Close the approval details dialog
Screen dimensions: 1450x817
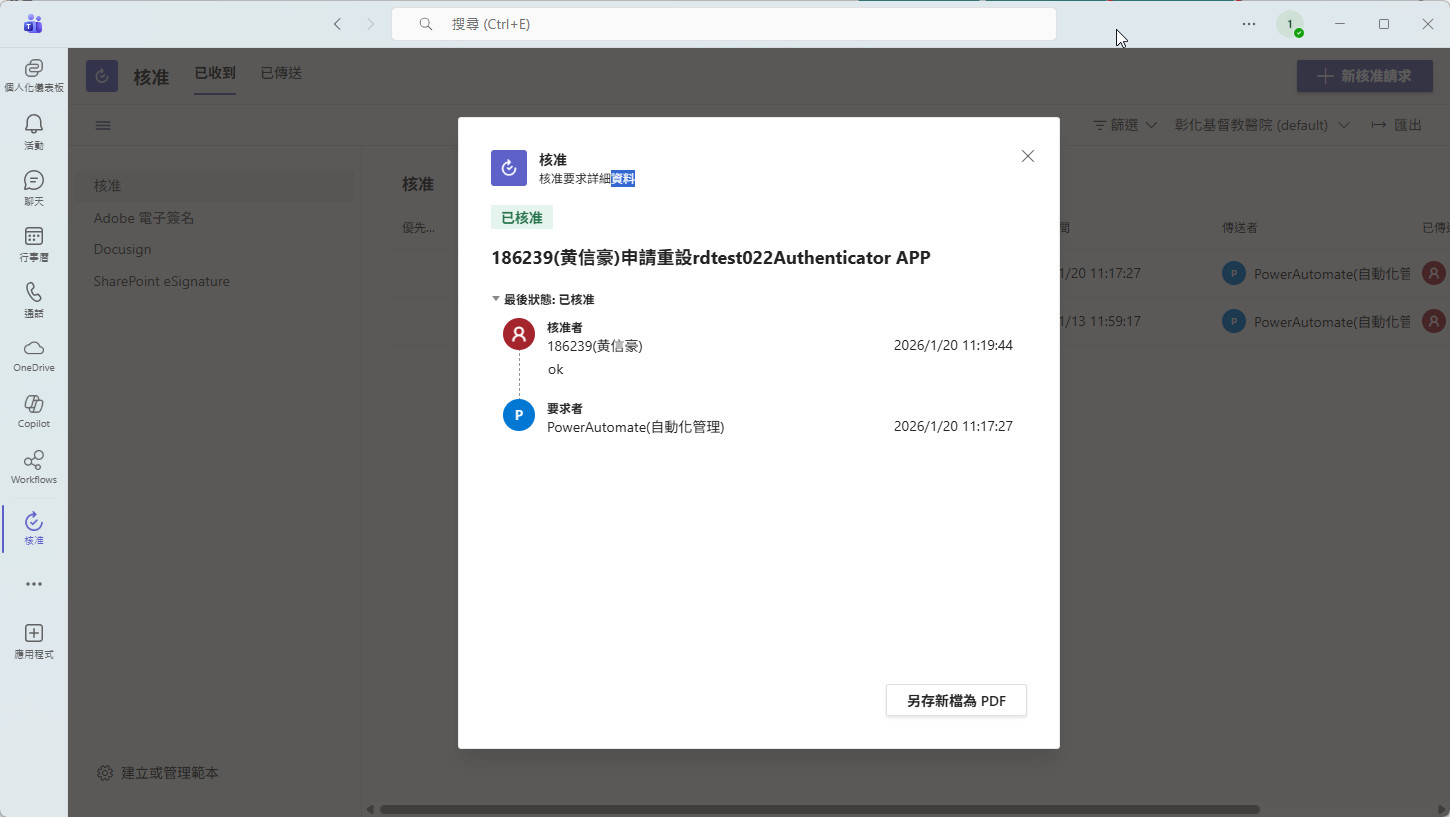tap(1027, 156)
